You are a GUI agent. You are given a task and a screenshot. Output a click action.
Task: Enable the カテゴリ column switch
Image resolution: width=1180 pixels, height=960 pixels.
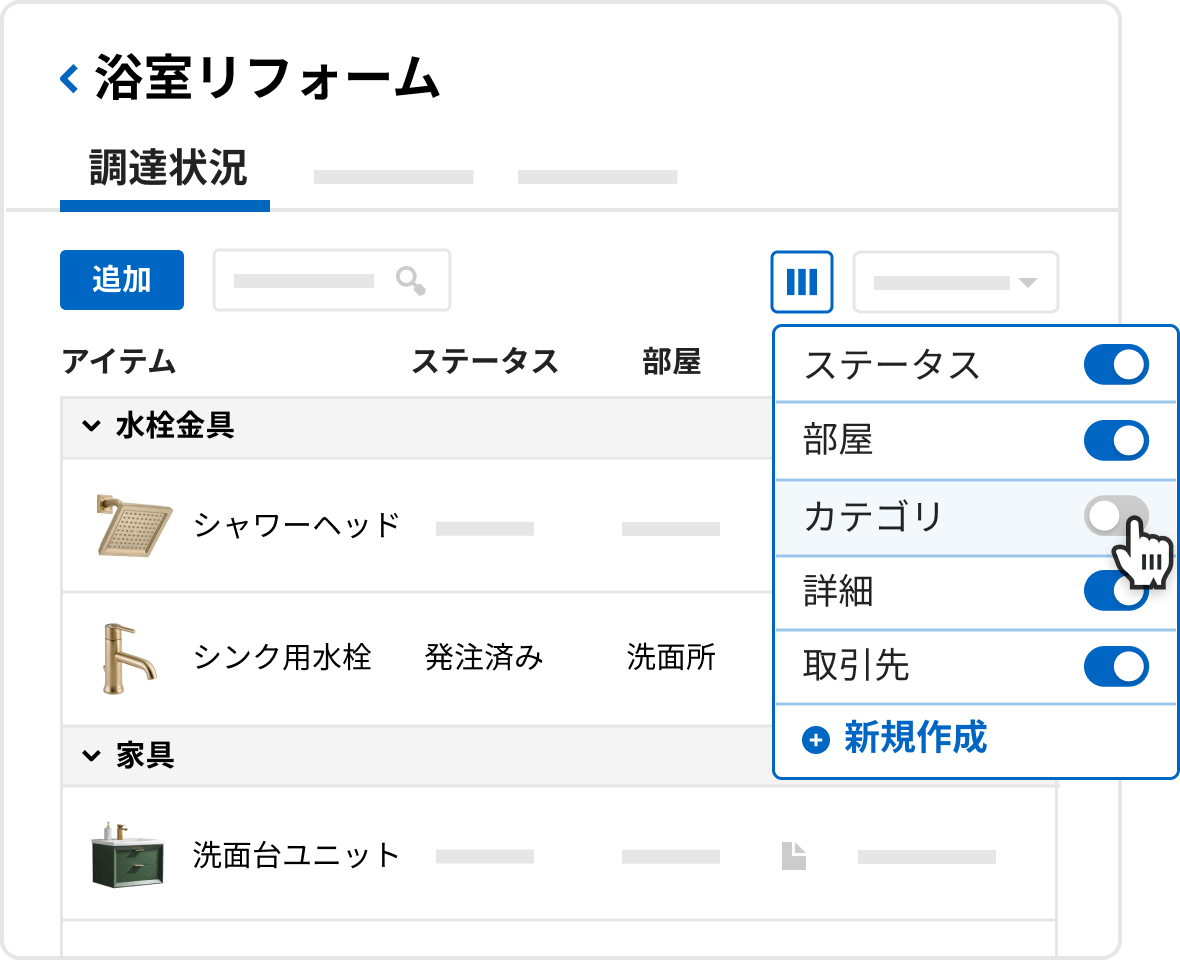point(1115,516)
